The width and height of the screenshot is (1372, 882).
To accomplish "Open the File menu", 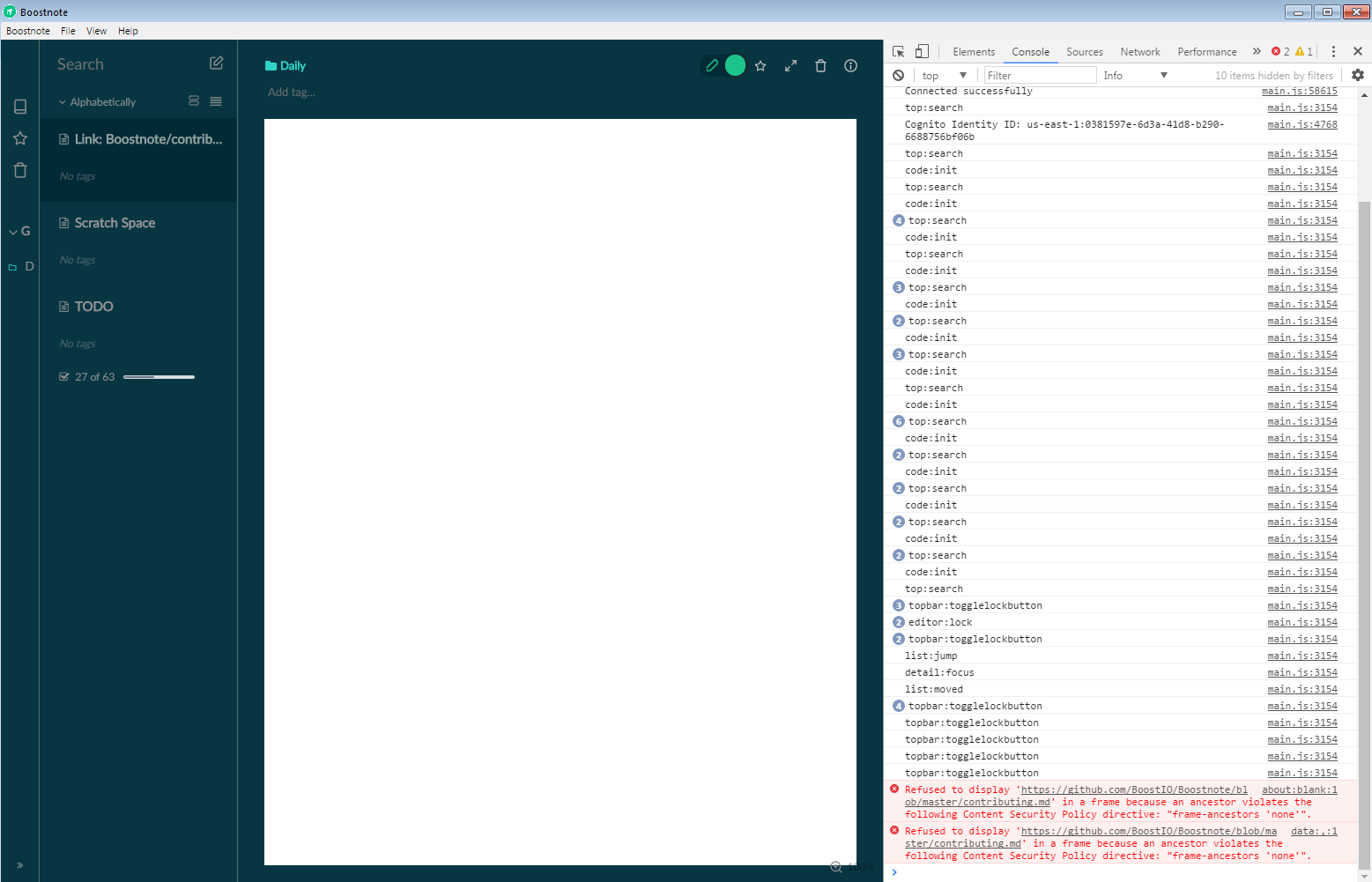I will pos(68,31).
